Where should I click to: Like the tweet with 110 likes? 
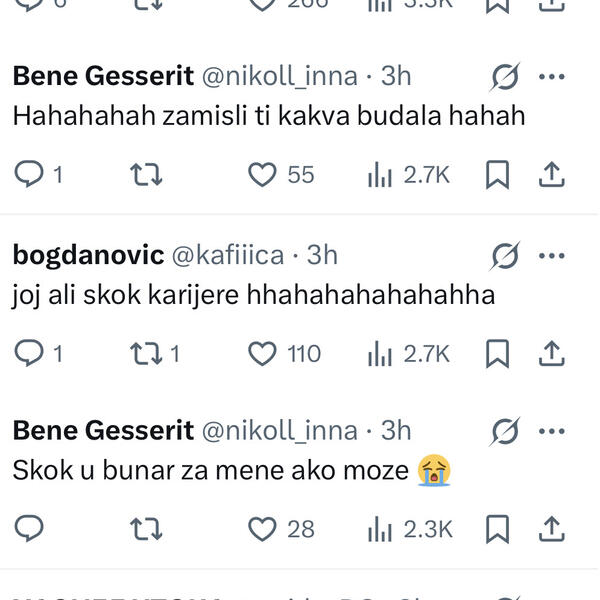click(x=262, y=353)
